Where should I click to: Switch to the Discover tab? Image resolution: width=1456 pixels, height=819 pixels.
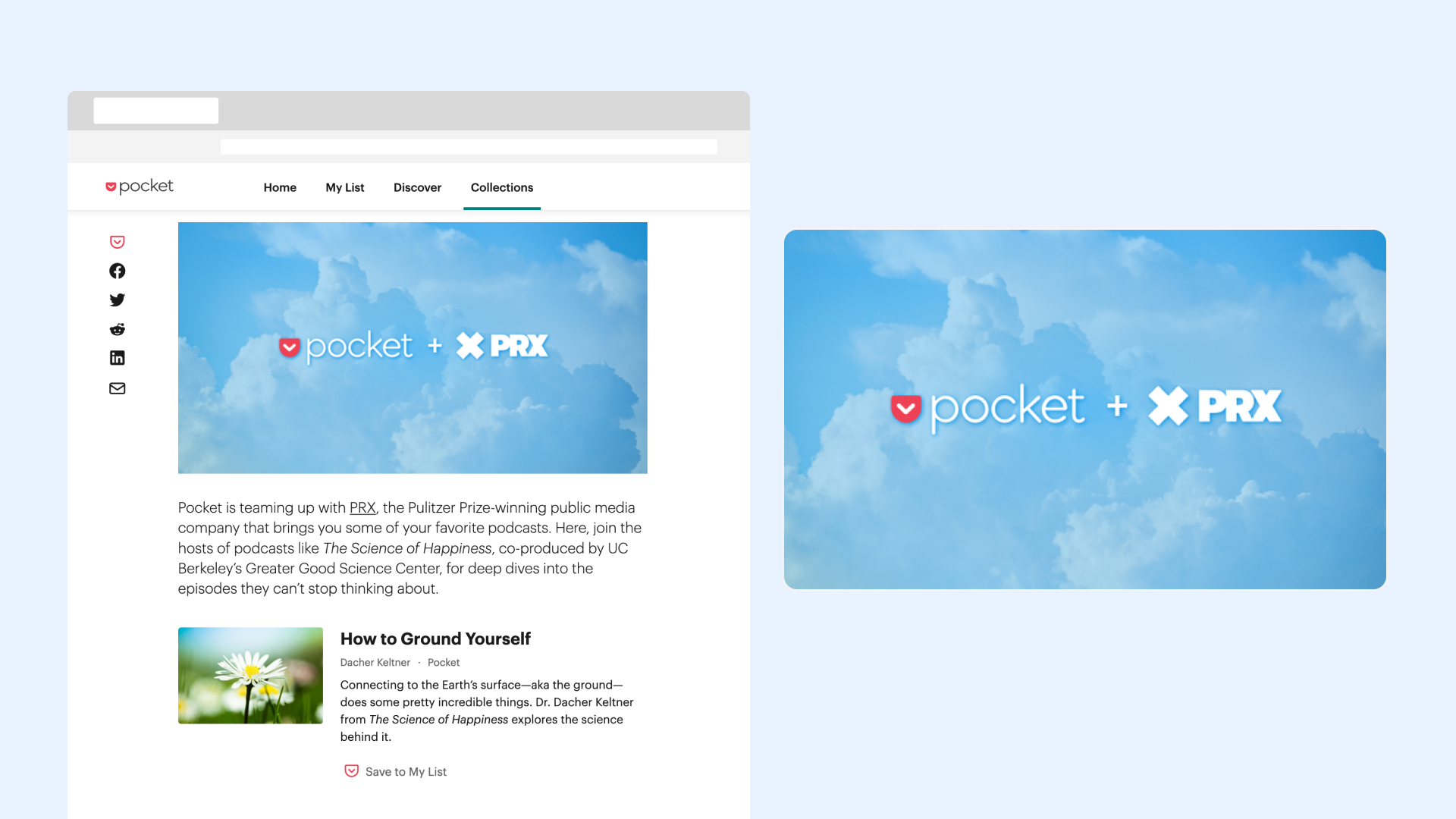point(417,187)
